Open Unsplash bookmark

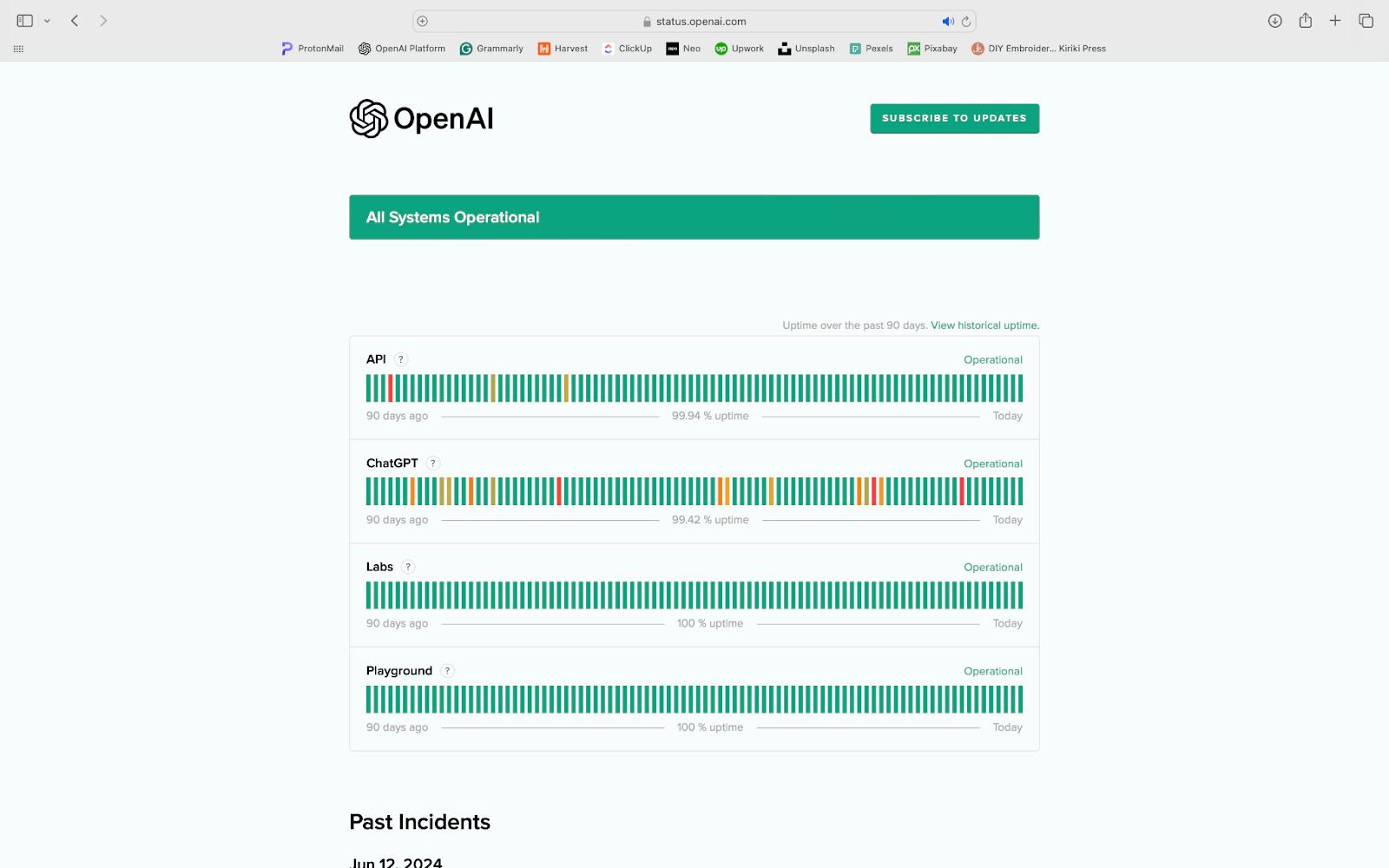pyautogui.click(x=806, y=49)
